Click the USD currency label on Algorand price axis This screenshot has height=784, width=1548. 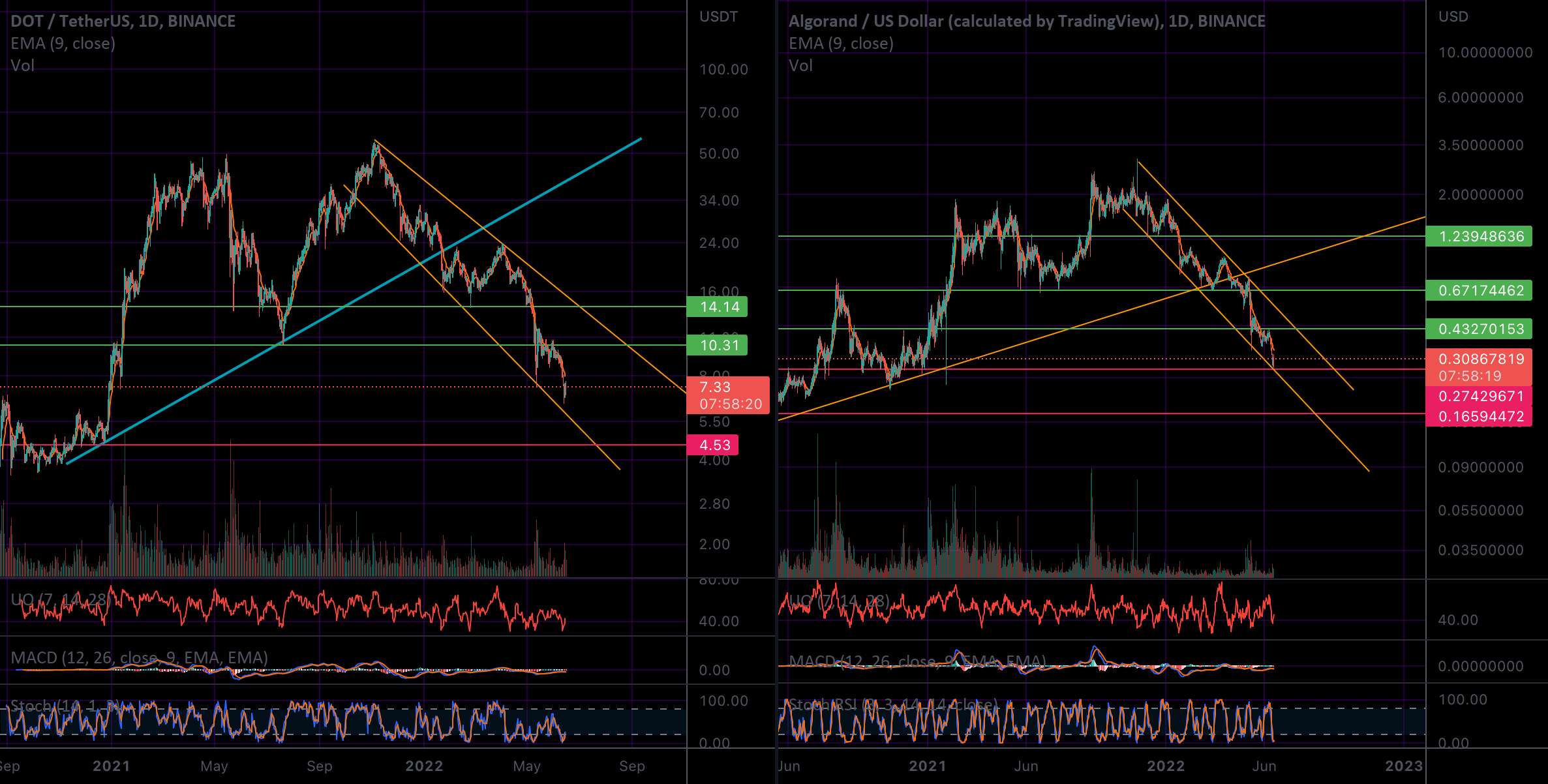coord(1453,17)
